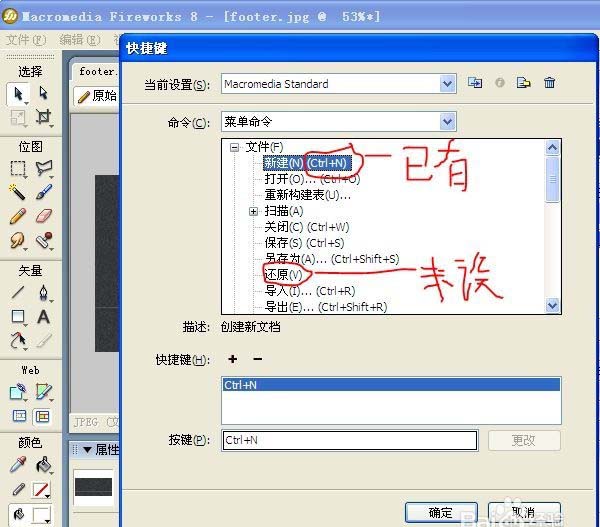This screenshot has height=527, width=600.
Task: Select the Pointer tool
Action: pos(18,93)
